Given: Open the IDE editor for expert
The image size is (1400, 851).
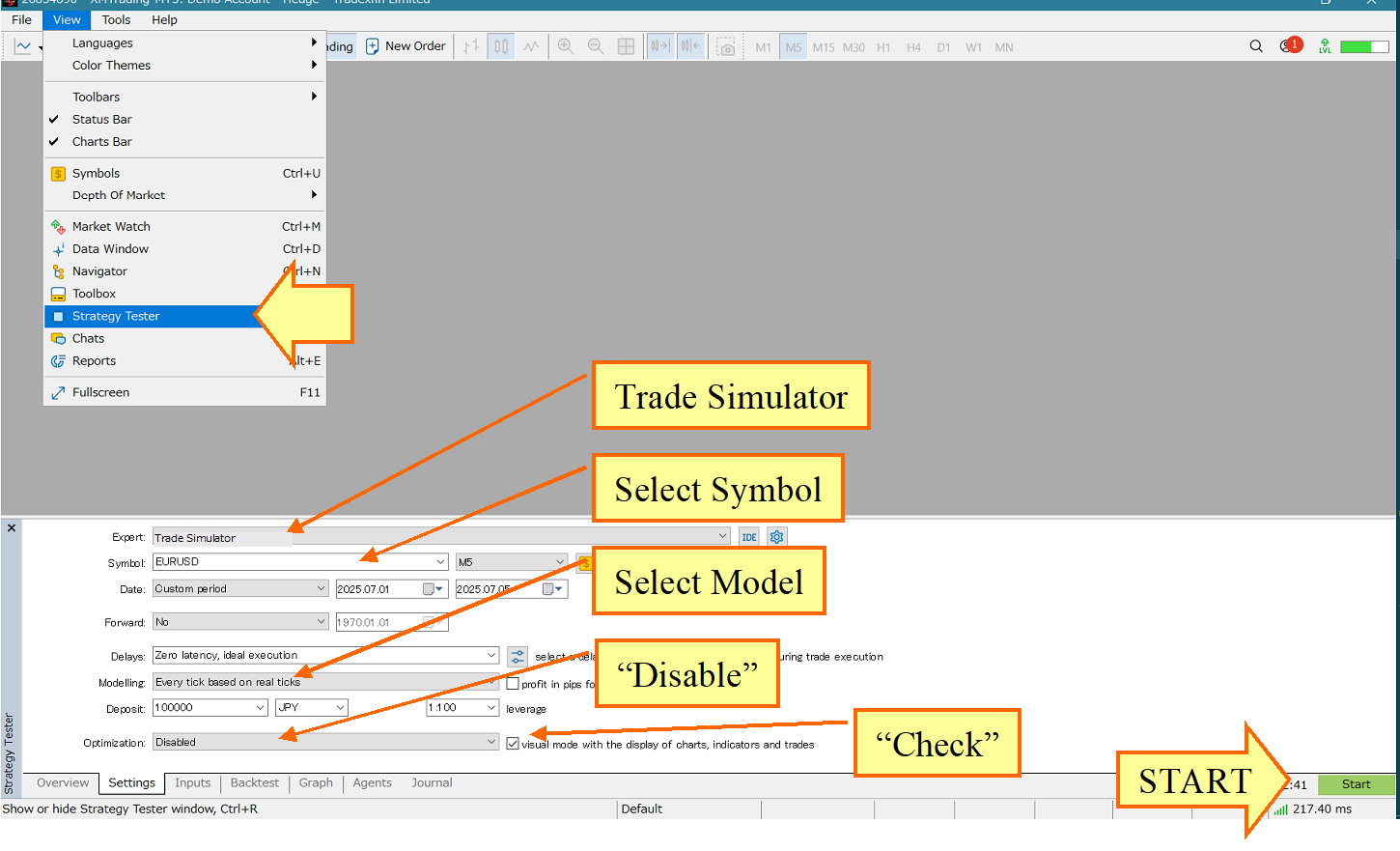Looking at the screenshot, I should (749, 537).
